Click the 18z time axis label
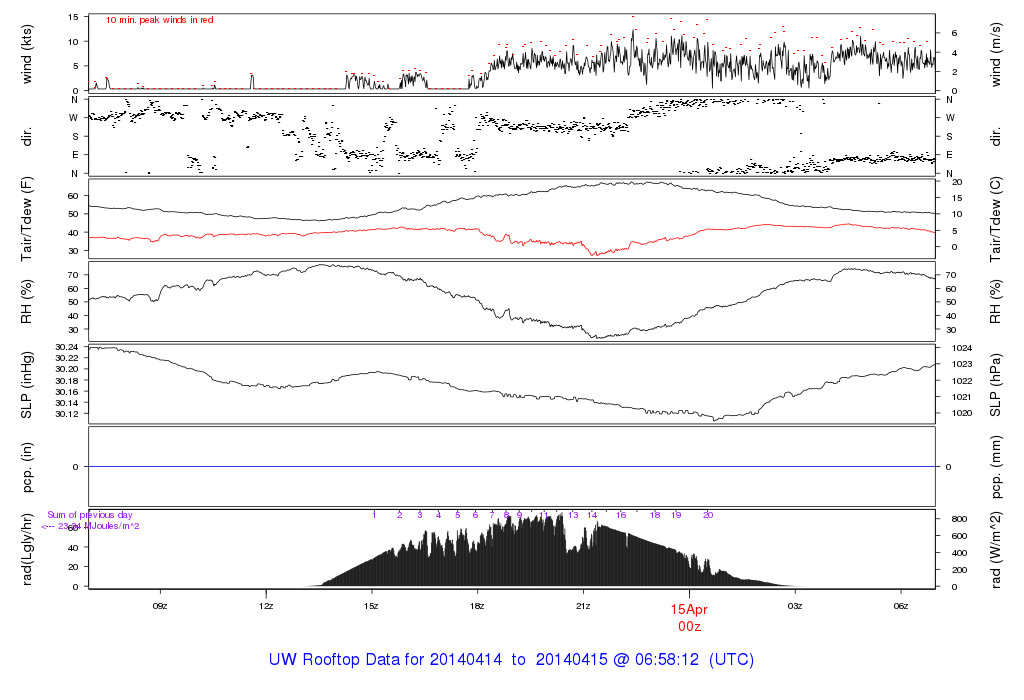 point(477,605)
